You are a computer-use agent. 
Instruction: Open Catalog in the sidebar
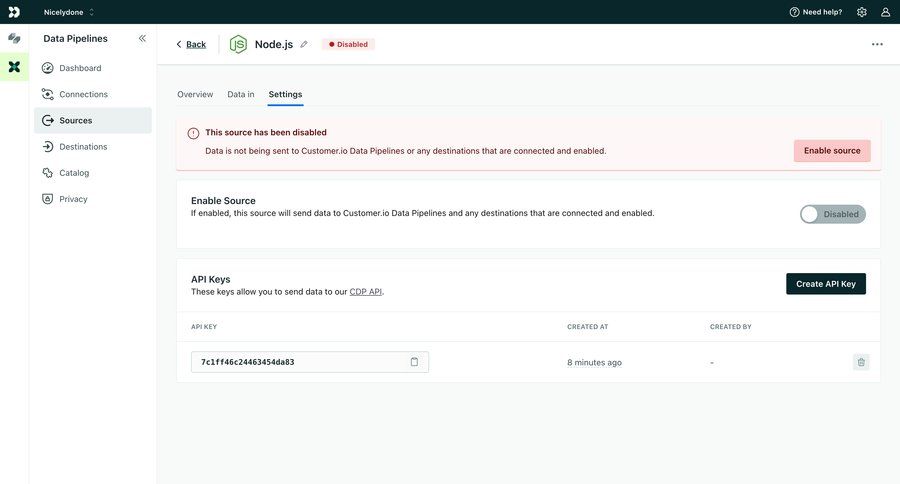93,173
